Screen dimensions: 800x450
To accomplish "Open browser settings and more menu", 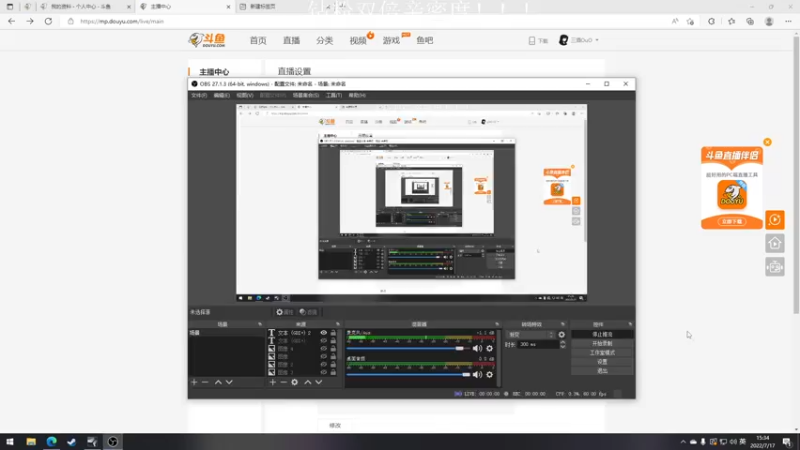I will coord(788,21).
